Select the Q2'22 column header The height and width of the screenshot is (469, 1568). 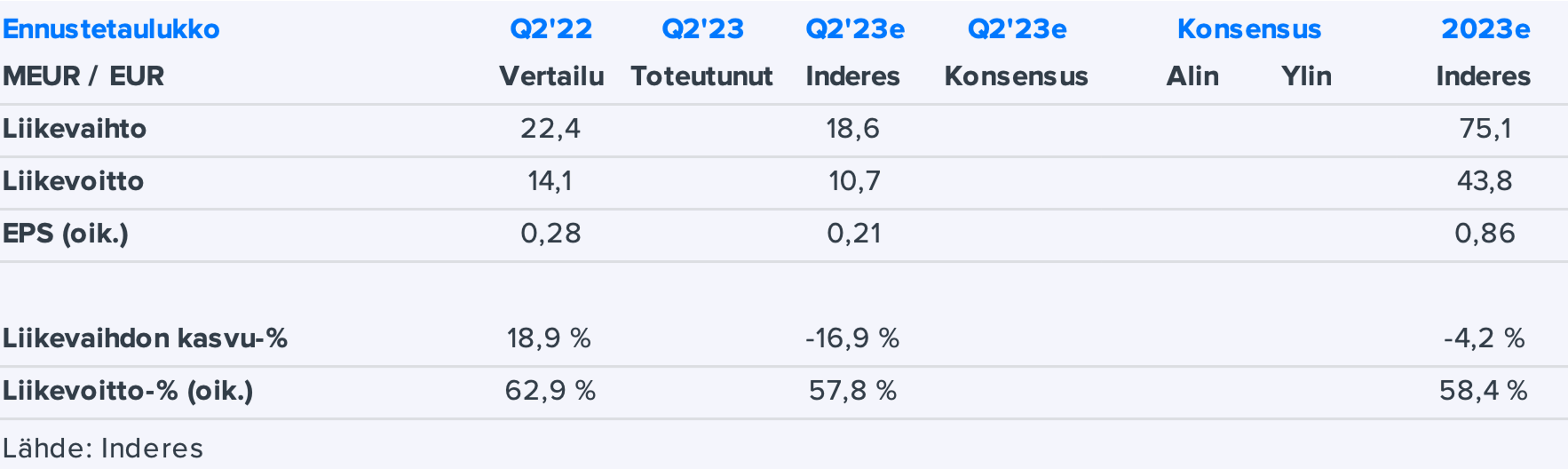pyautogui.click(x=551, y=29)
